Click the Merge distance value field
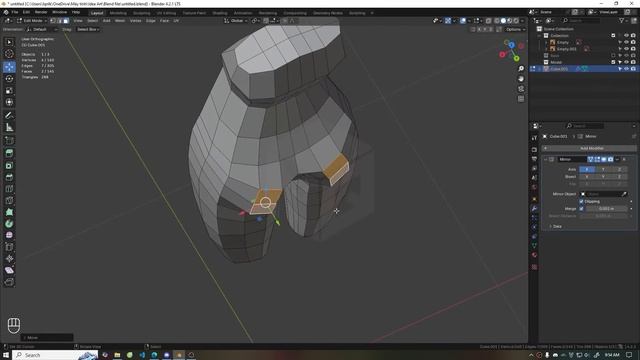 point(607,209)
